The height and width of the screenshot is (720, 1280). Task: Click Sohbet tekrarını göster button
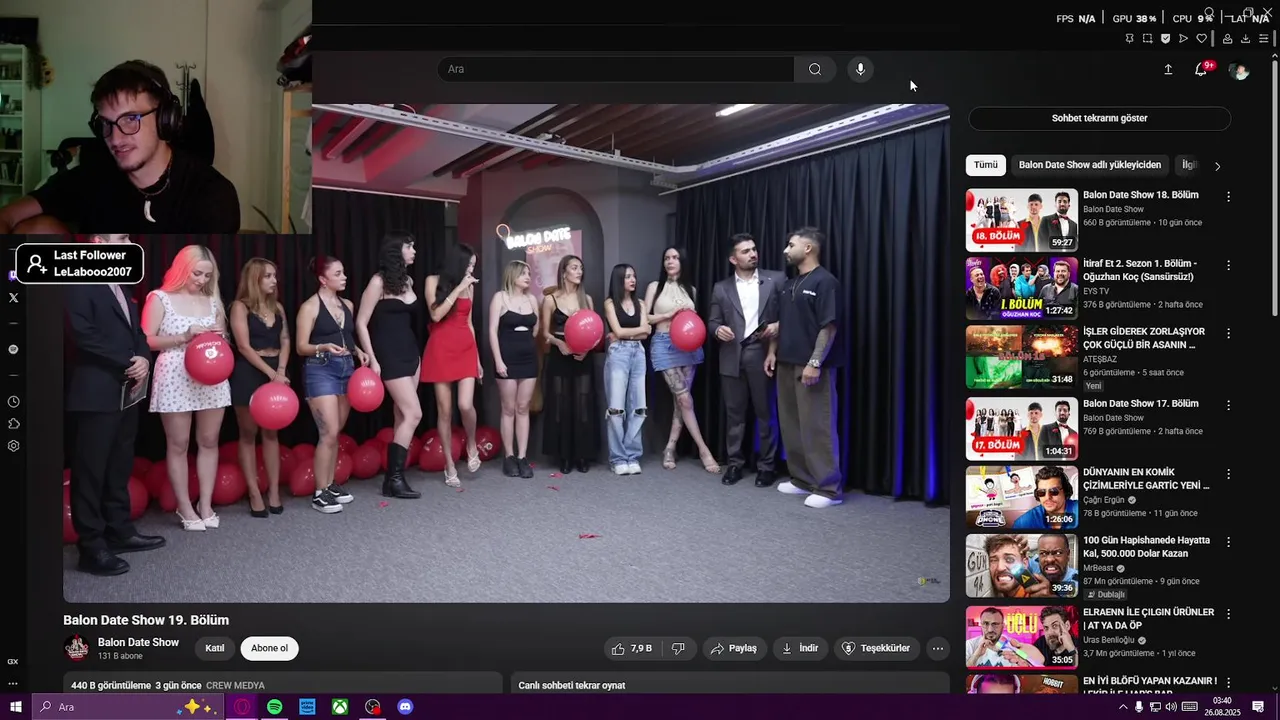(1099, 118)
